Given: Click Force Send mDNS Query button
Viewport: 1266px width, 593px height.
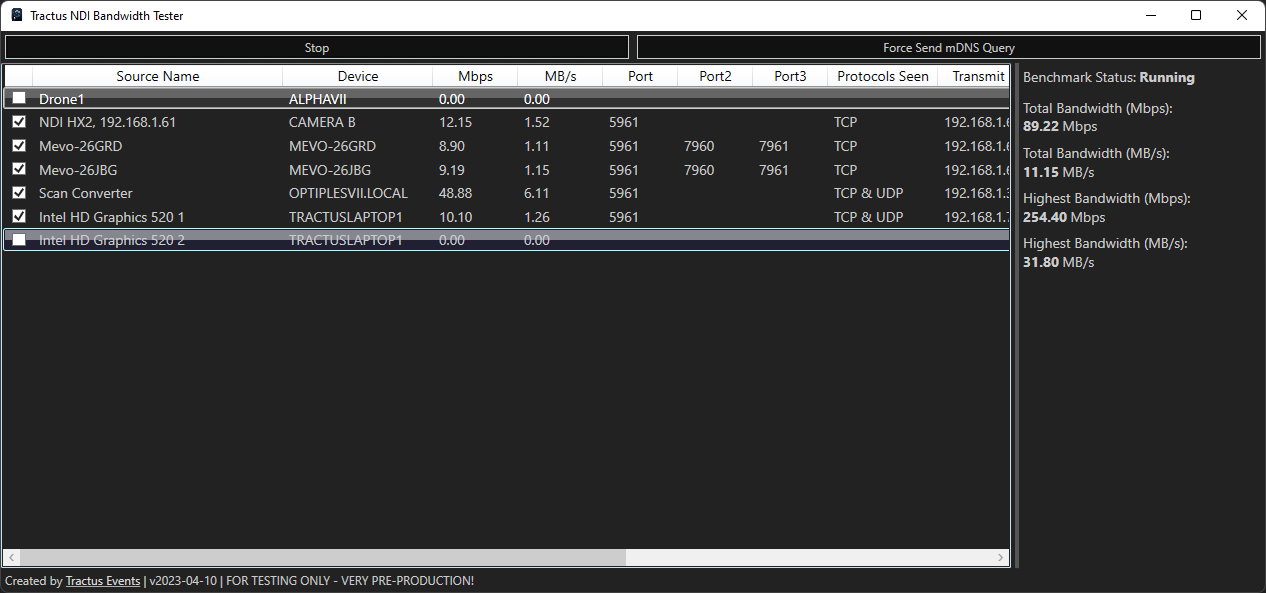Looking at the screenshot, I should [x=948, y=47].
